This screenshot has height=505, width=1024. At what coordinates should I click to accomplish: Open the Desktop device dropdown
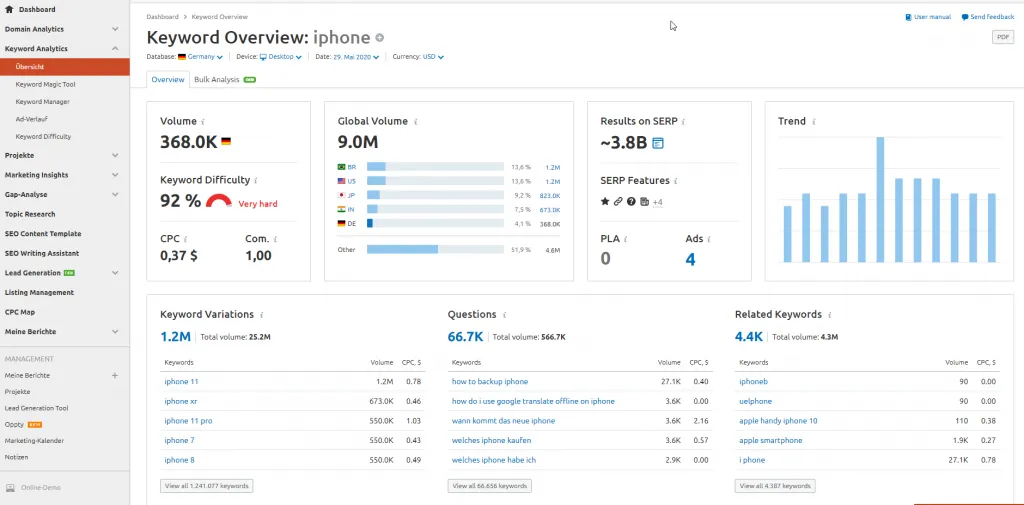(x=281, y=57)
